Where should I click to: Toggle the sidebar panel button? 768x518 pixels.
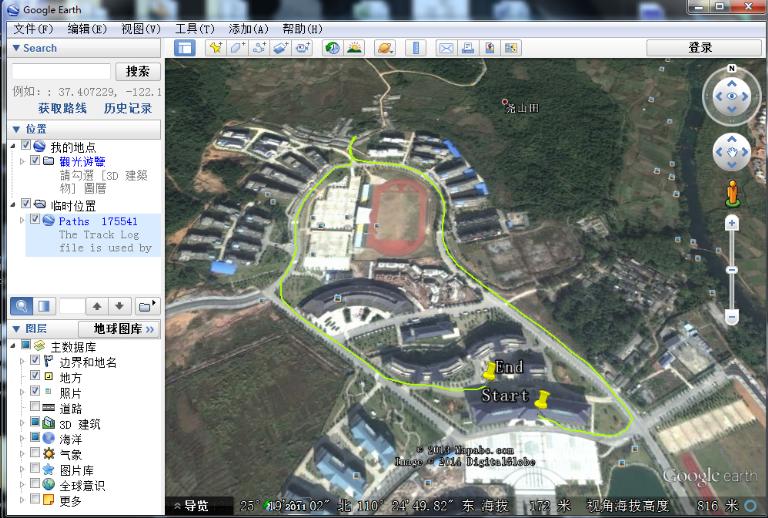185,48
